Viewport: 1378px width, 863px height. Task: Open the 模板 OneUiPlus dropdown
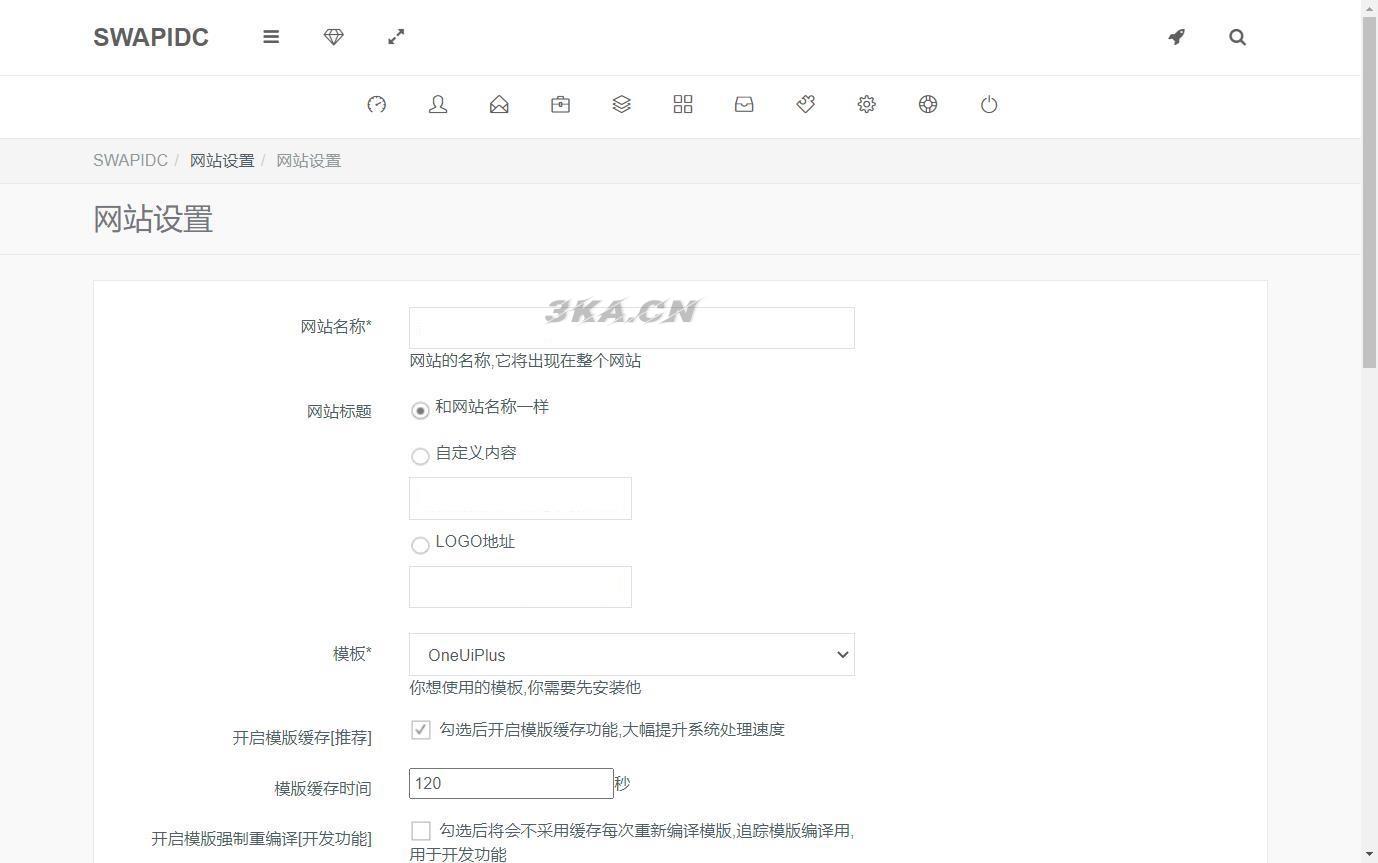click(x=632, y=655)
